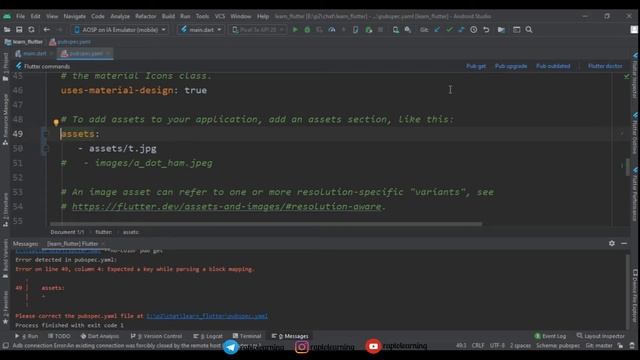Open the device selector dropdown AOSP Emulator
This screenshot has width=640, height=360.
[x=120, y=30]
